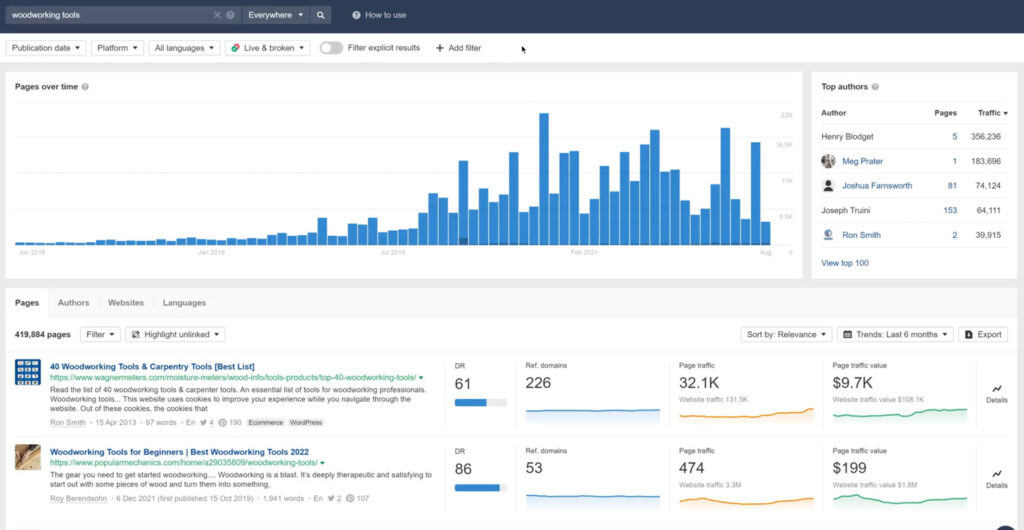Viewport: 1024px width, 530px height.
Task: Open the Highlight unlinked dropdown
Action: pos(177,334)
